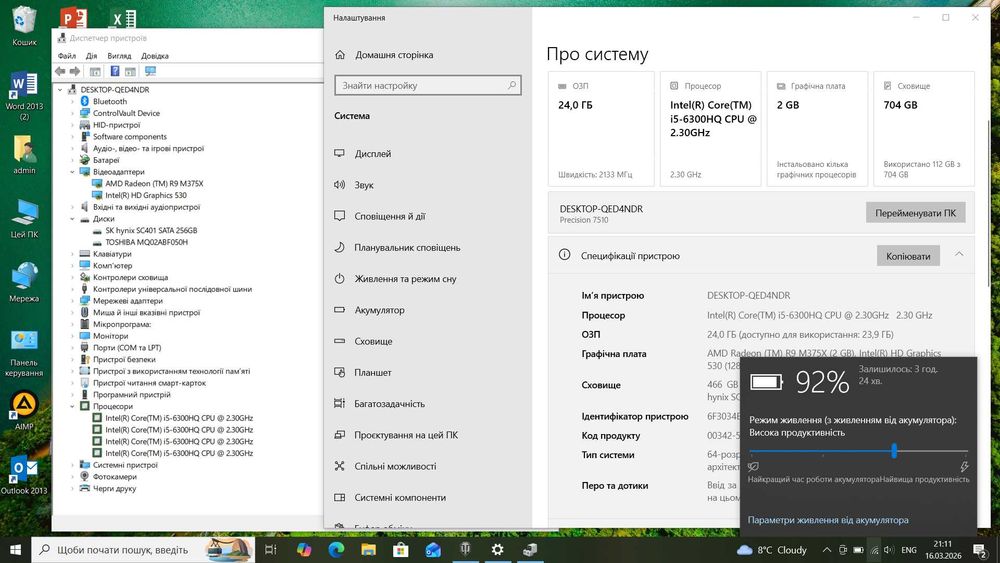
Task: Open the Дія menu in Device Manager
Action: pos(91,55)
